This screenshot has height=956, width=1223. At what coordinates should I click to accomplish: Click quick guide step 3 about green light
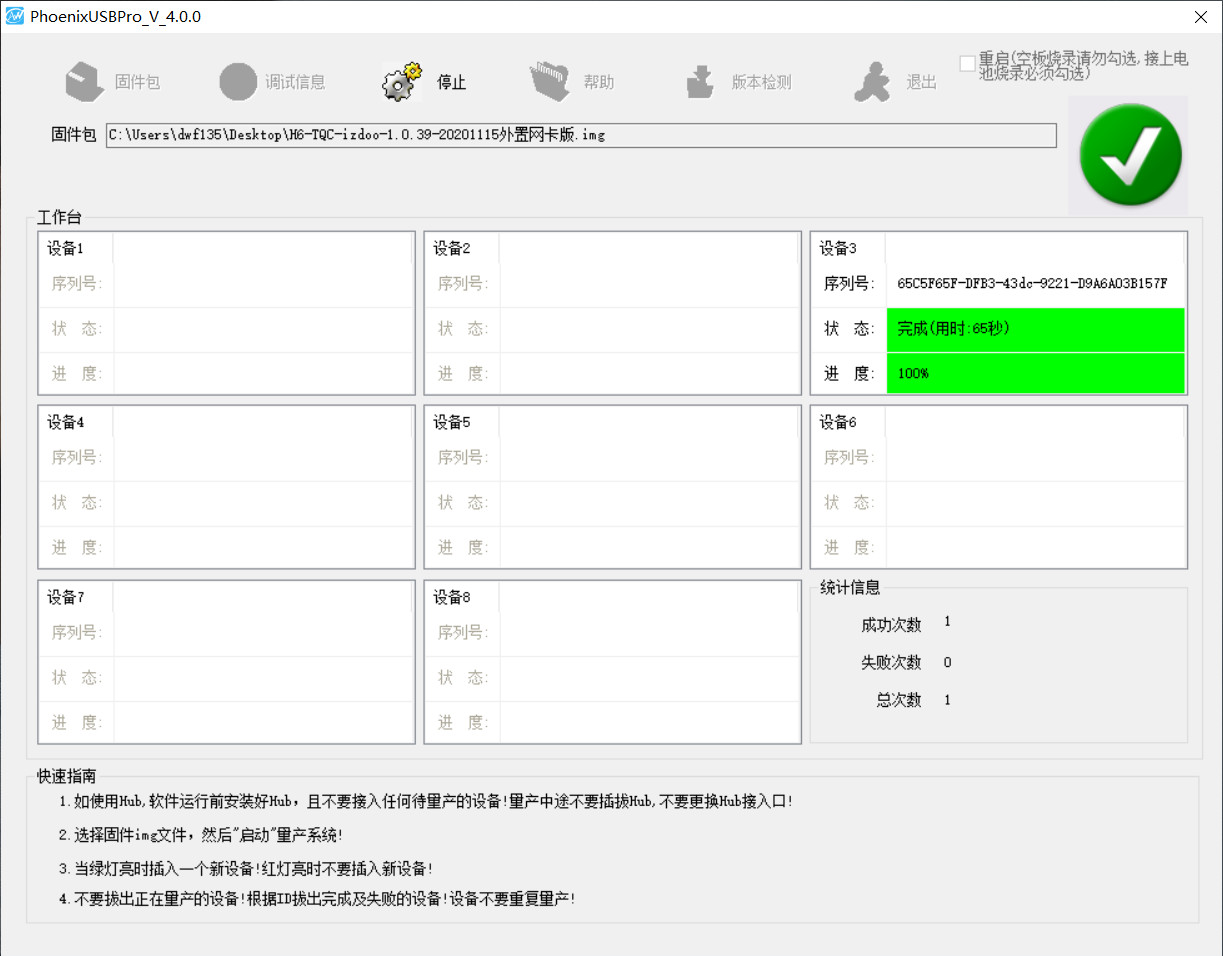[245, 868]
